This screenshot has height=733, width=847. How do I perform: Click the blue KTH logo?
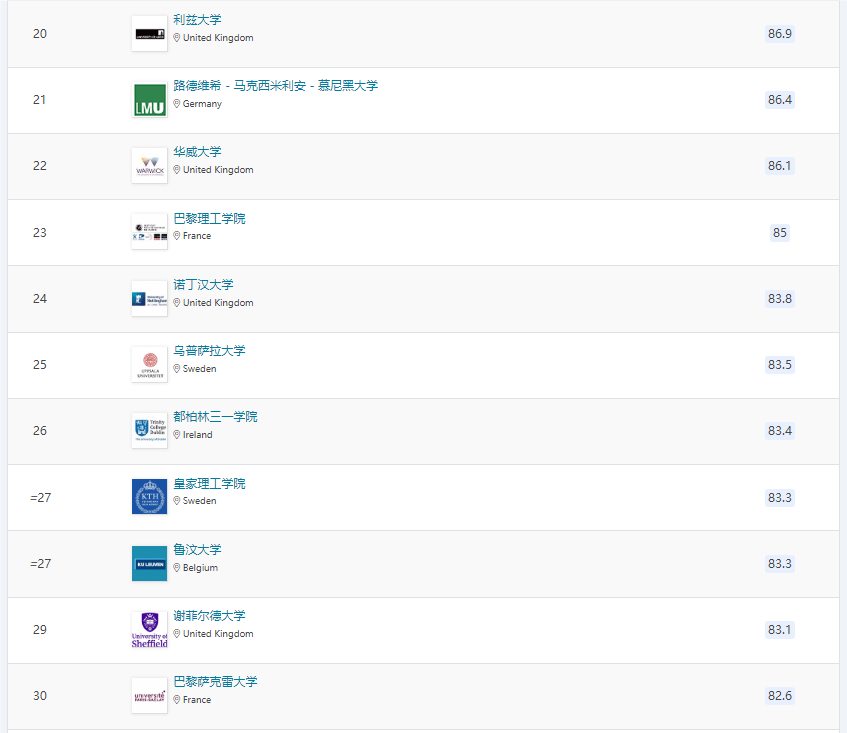coord(149,497)
